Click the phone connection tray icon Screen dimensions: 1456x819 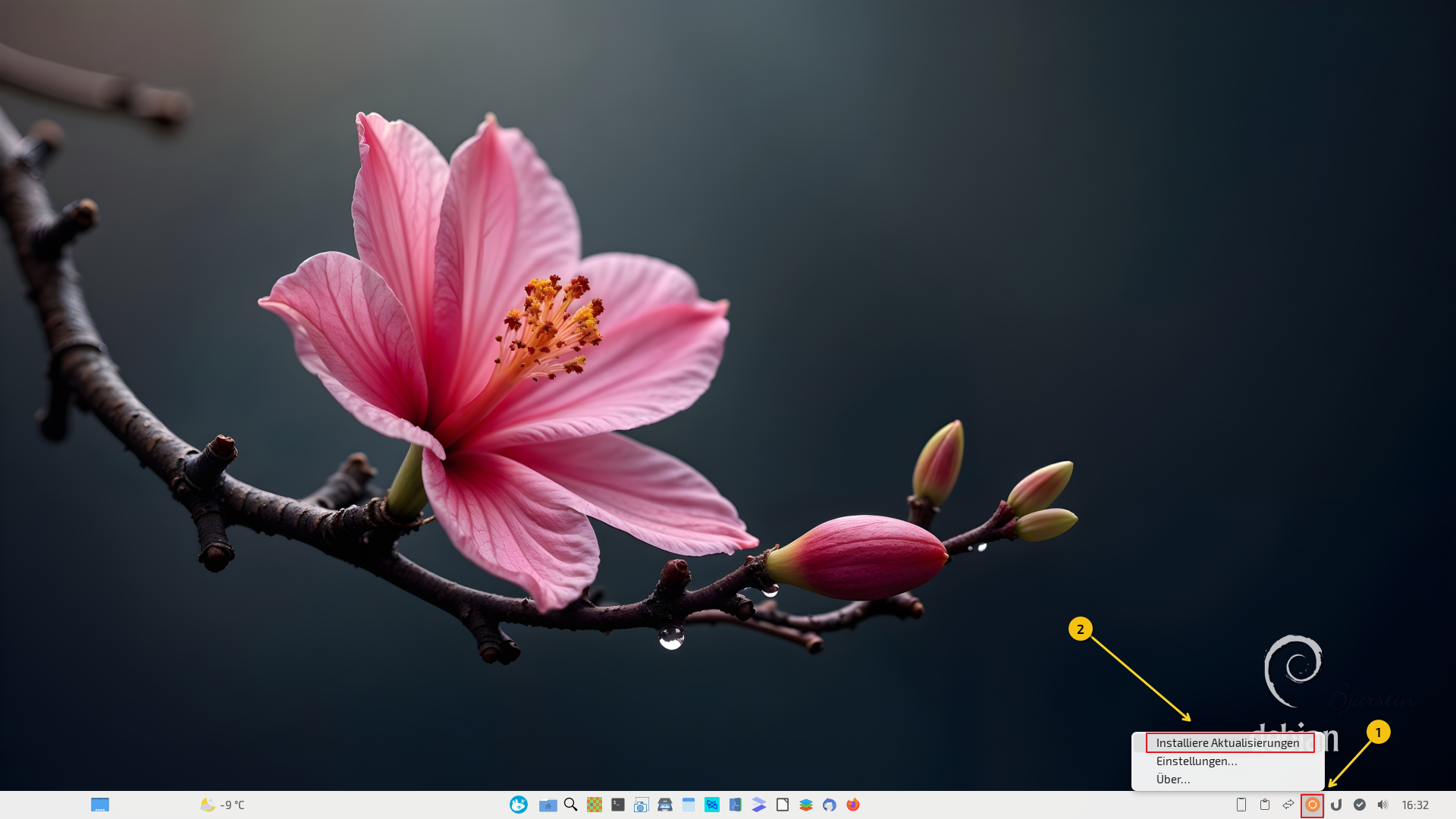tap(1241, 805)
